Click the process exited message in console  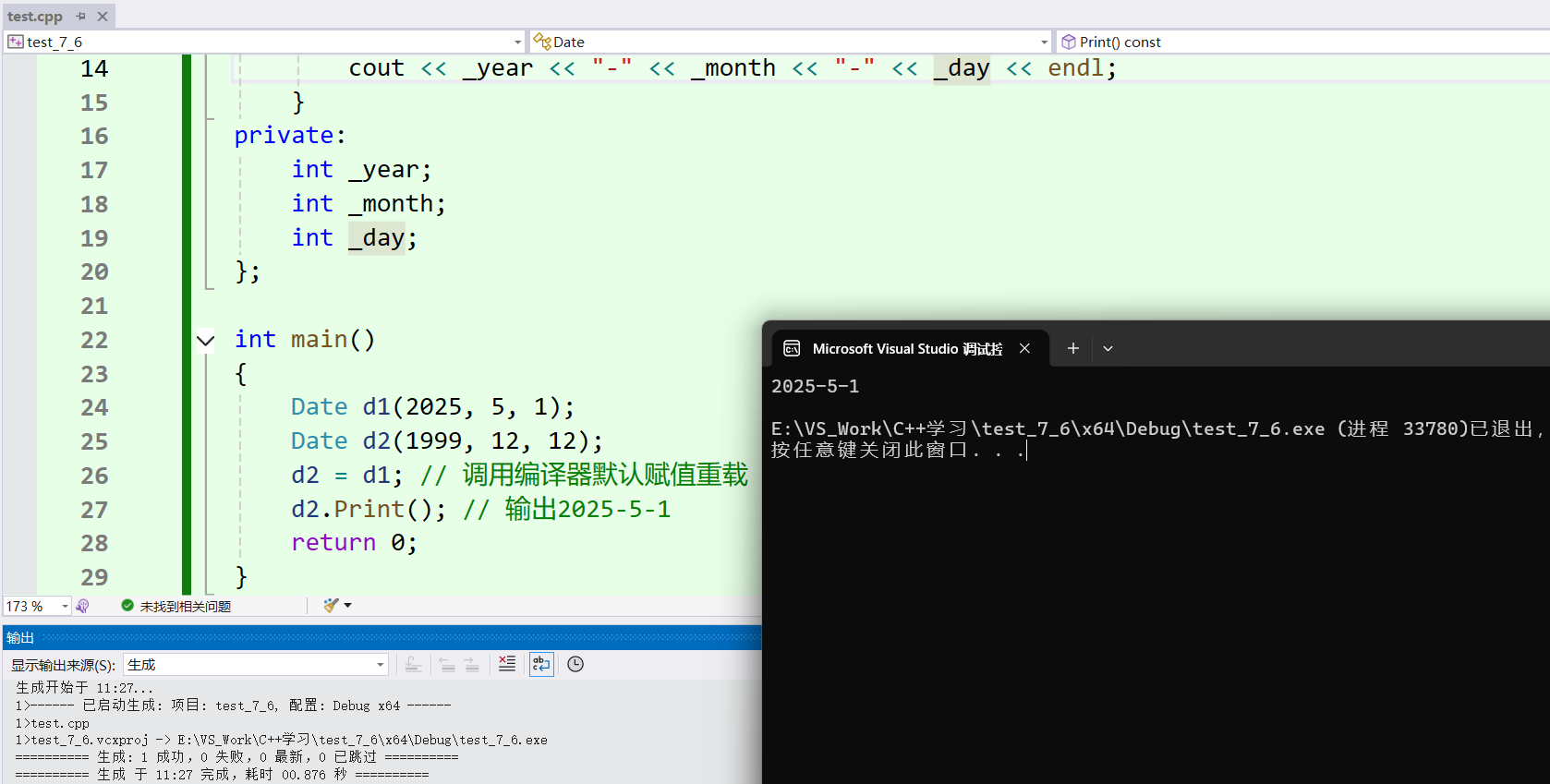point(1156,428)
